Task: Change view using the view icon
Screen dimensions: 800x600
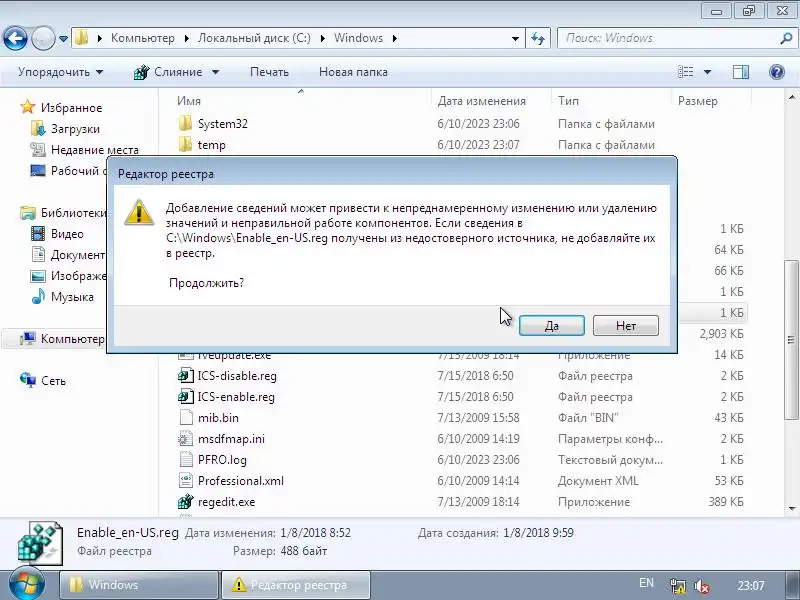Action: click(x=685, y=72)
